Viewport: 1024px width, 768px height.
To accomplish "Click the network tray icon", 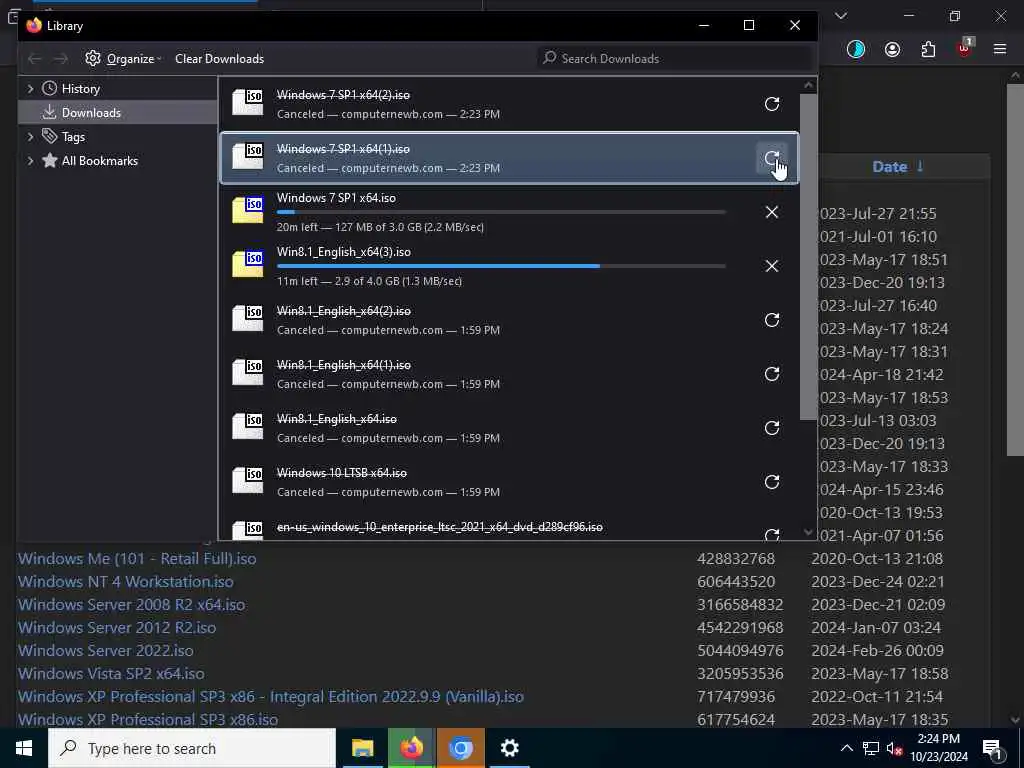I will [871, 748].
